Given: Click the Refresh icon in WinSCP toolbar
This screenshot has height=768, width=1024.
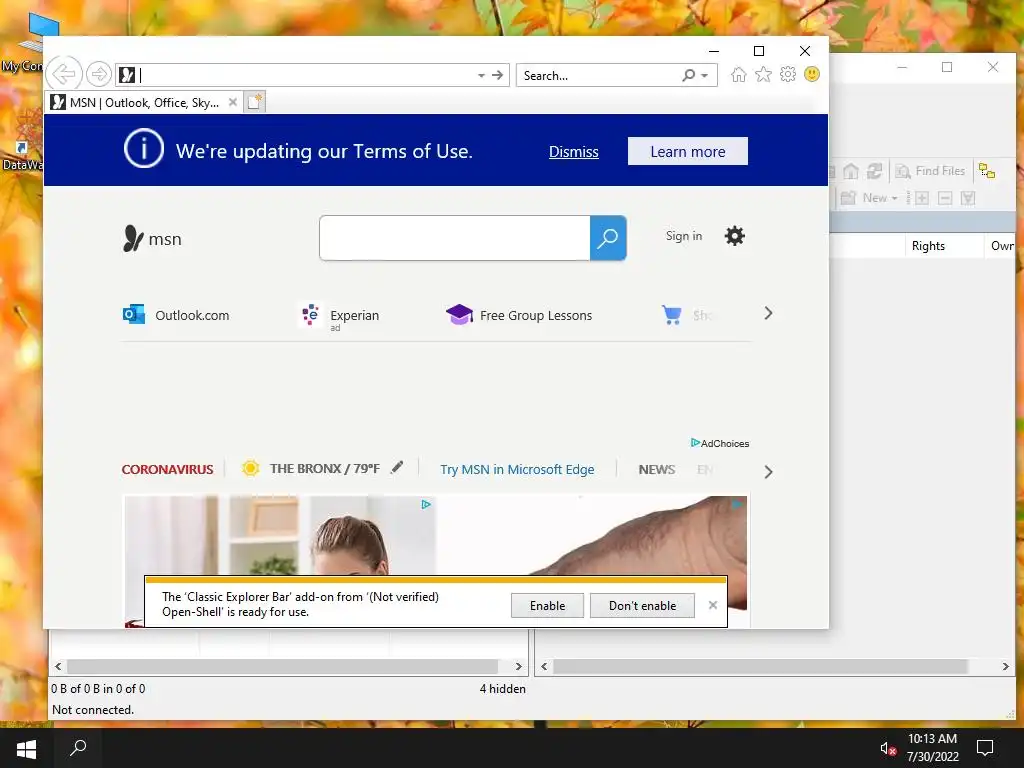Looking at the screenshot, I should click(x=874, y=171).
